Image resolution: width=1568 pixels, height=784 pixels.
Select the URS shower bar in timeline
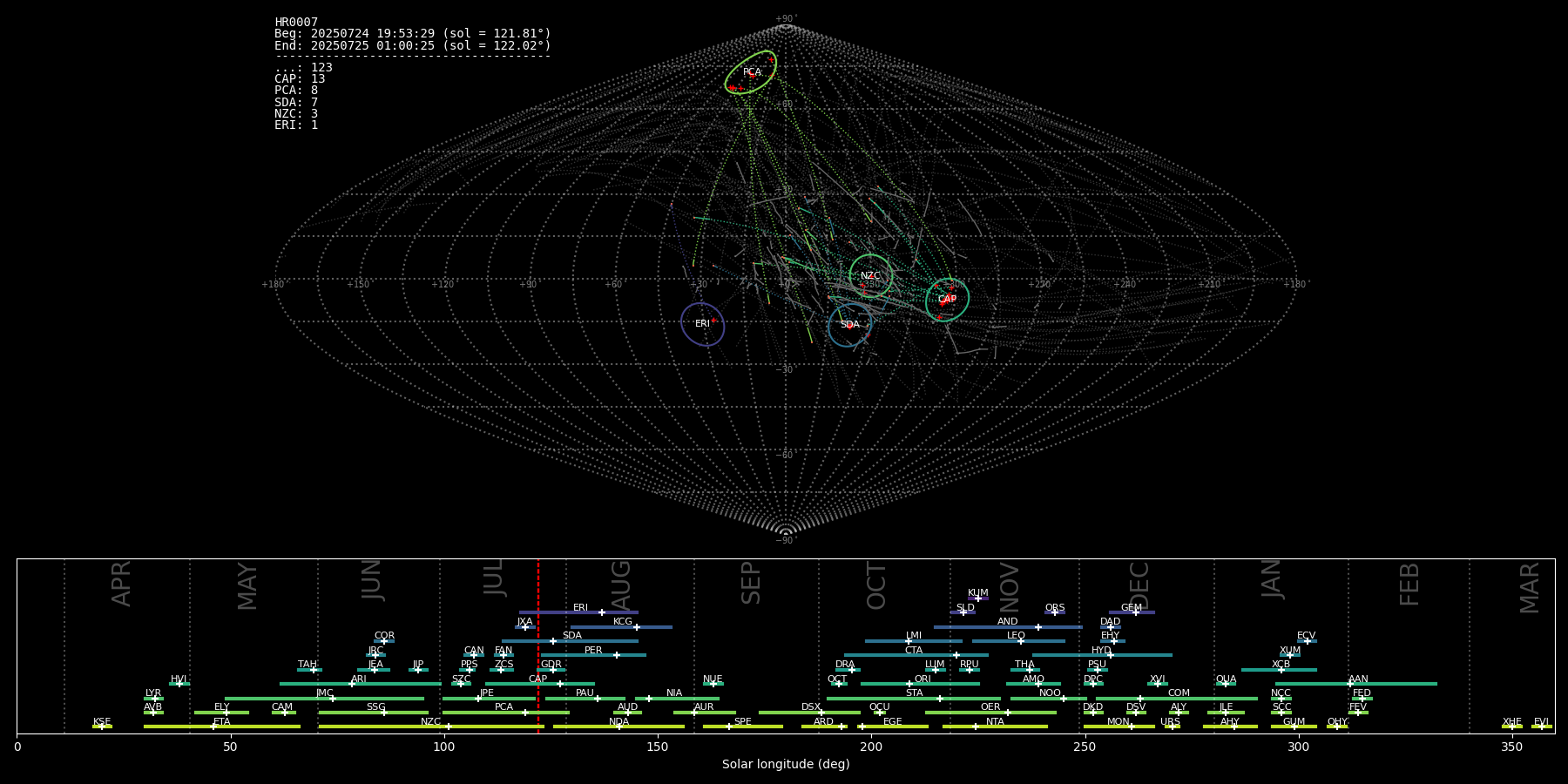coord(1171,727)
